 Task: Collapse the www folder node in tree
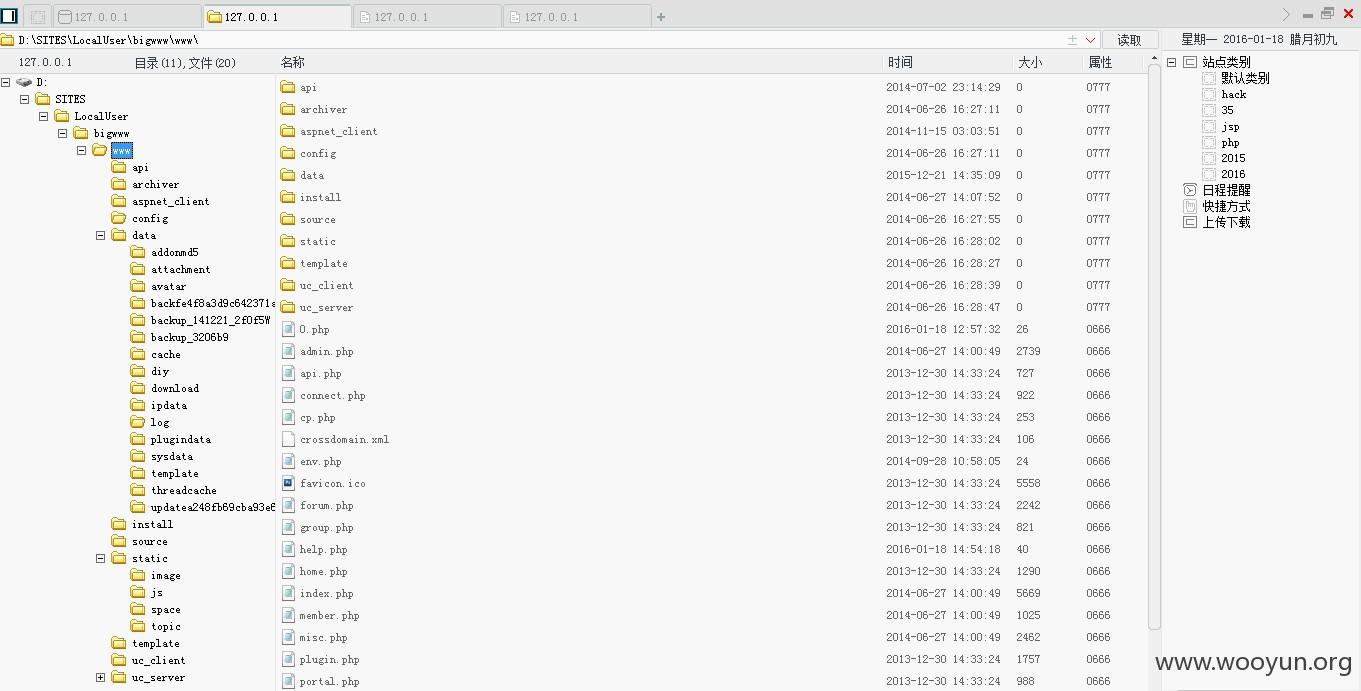click(x=81, y=150)
